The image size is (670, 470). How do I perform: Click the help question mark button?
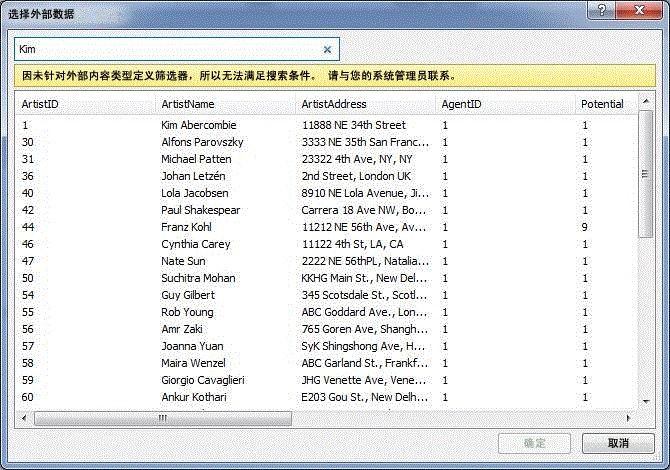pos(602,10)
